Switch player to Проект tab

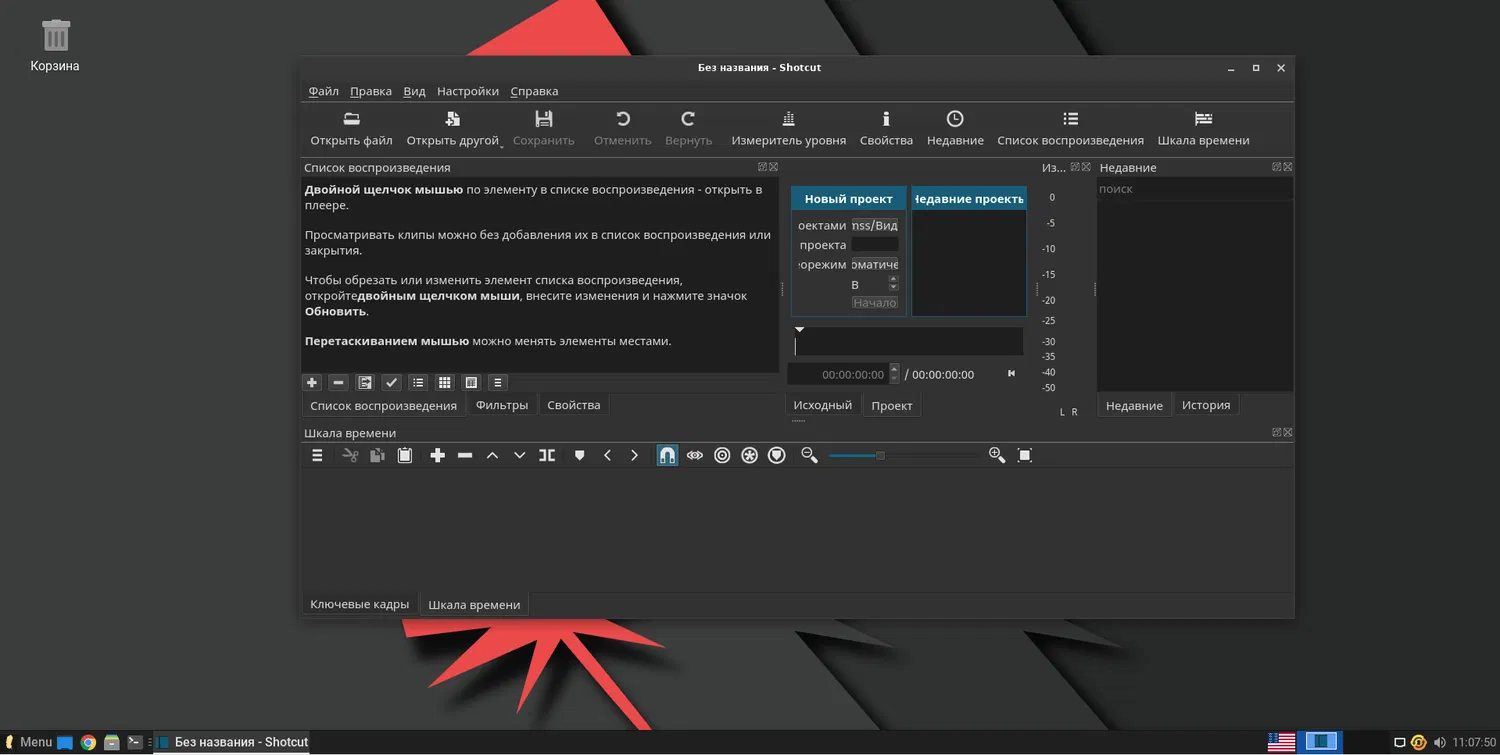click(x=892, y=405)
